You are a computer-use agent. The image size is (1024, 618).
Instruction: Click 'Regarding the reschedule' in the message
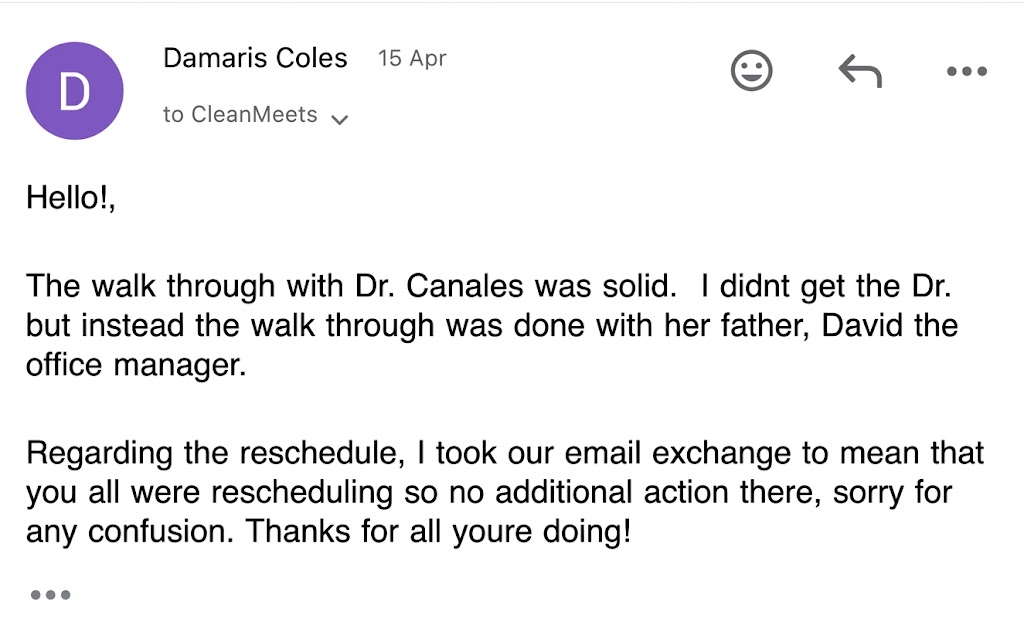[216, 453]
